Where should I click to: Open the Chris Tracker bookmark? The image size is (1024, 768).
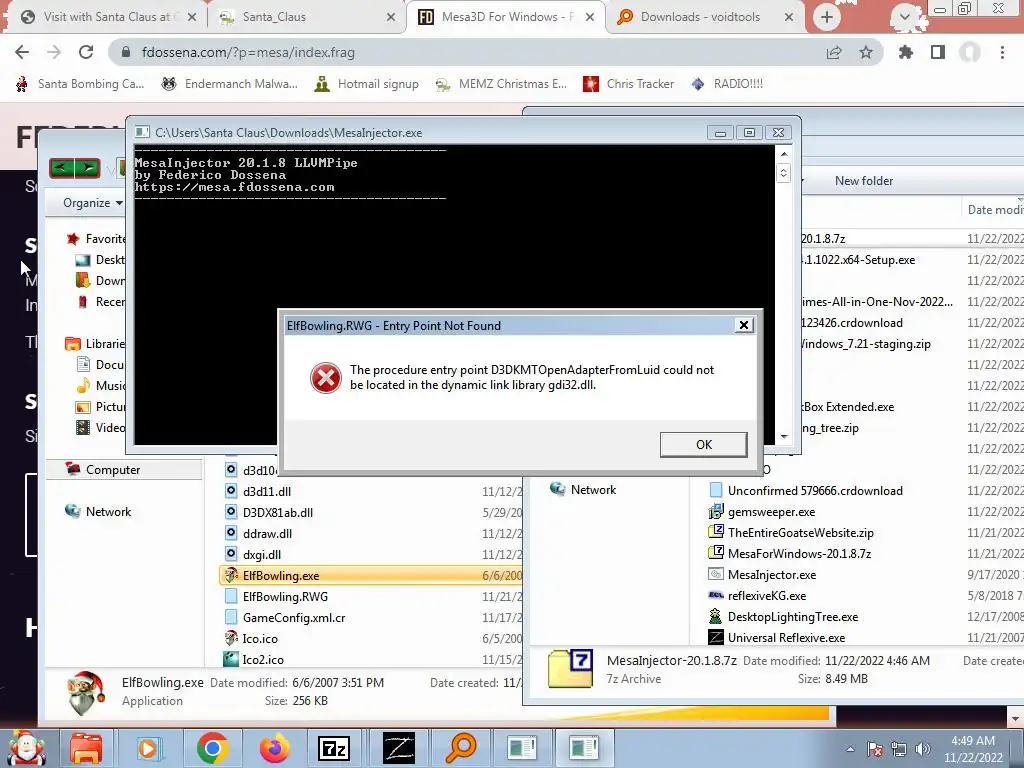[x=628, y=84]
